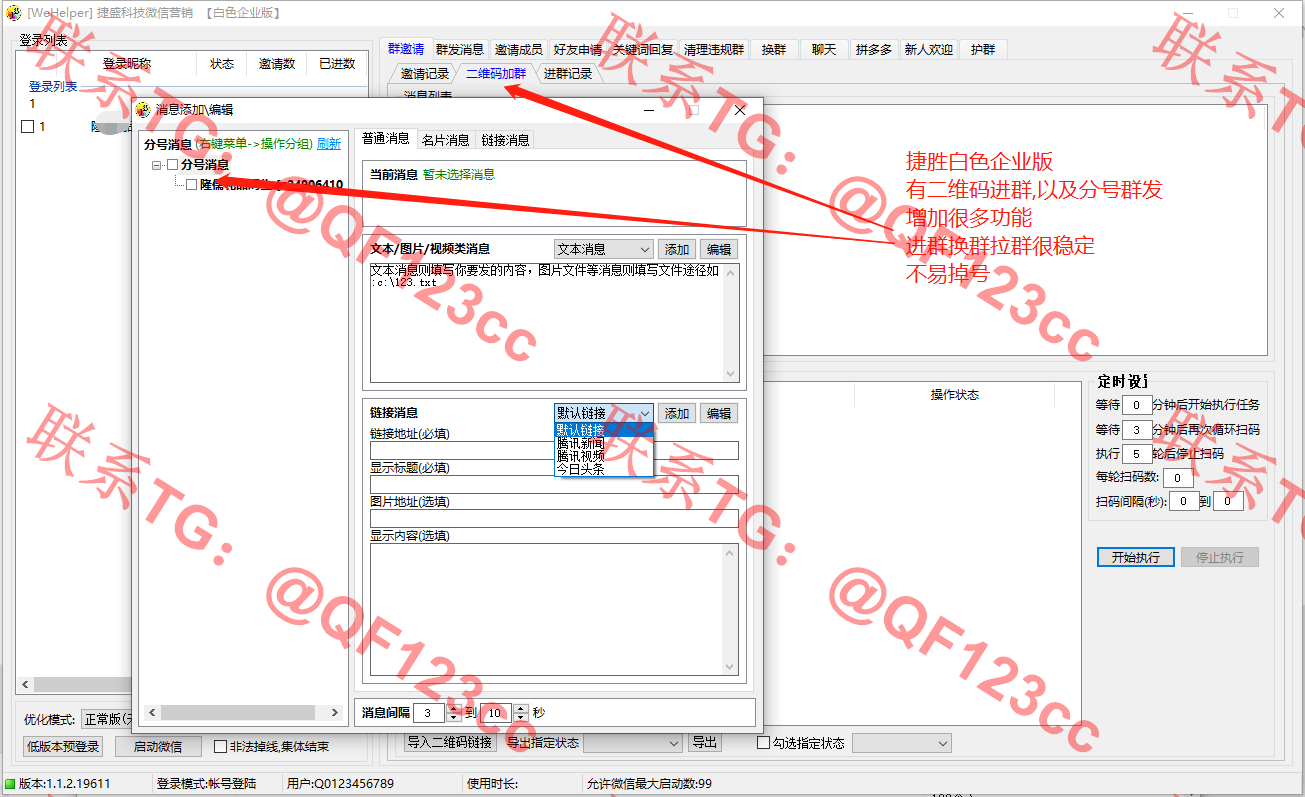Click the 分钟后开始执行任务 wait input
This screenshot has height=797, width=1305.
pyautogui.click(x=1137, y=405)
